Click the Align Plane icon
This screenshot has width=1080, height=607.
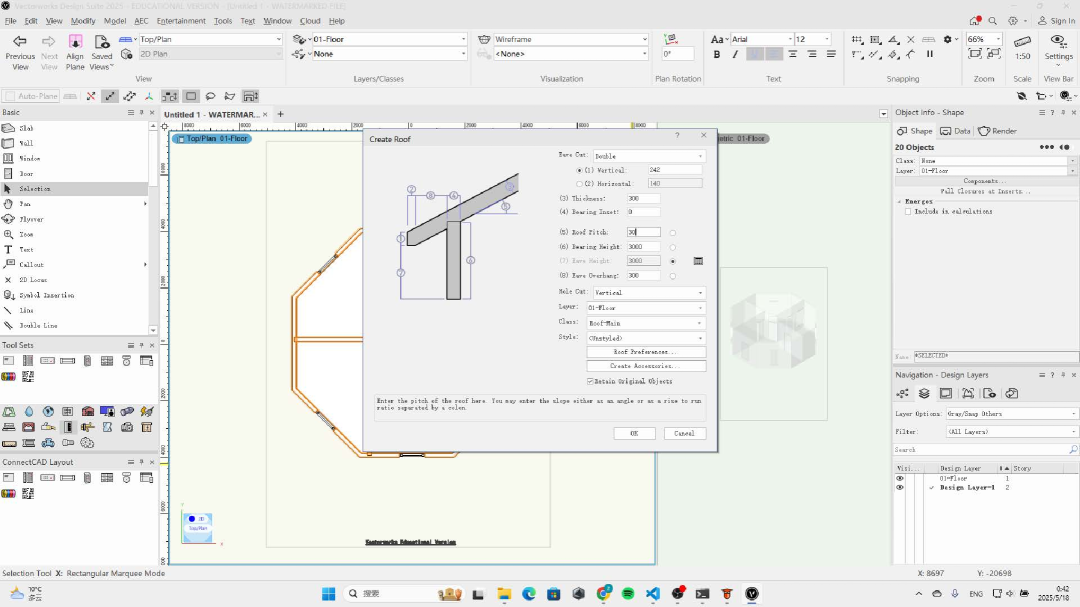click(x=75, y=41)
